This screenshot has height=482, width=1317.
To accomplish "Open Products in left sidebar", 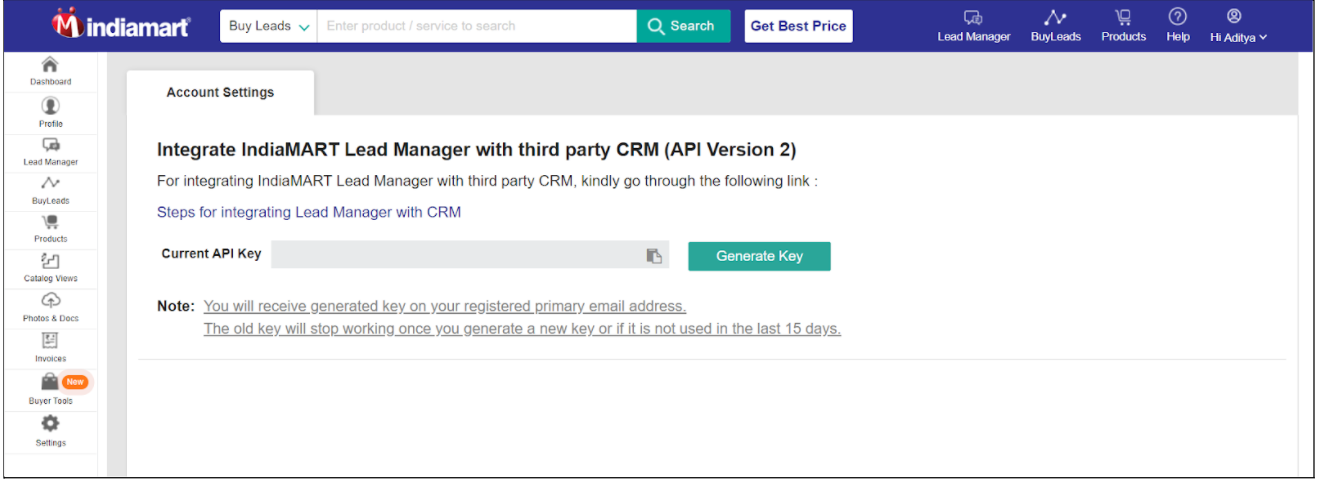I will 50,229.
